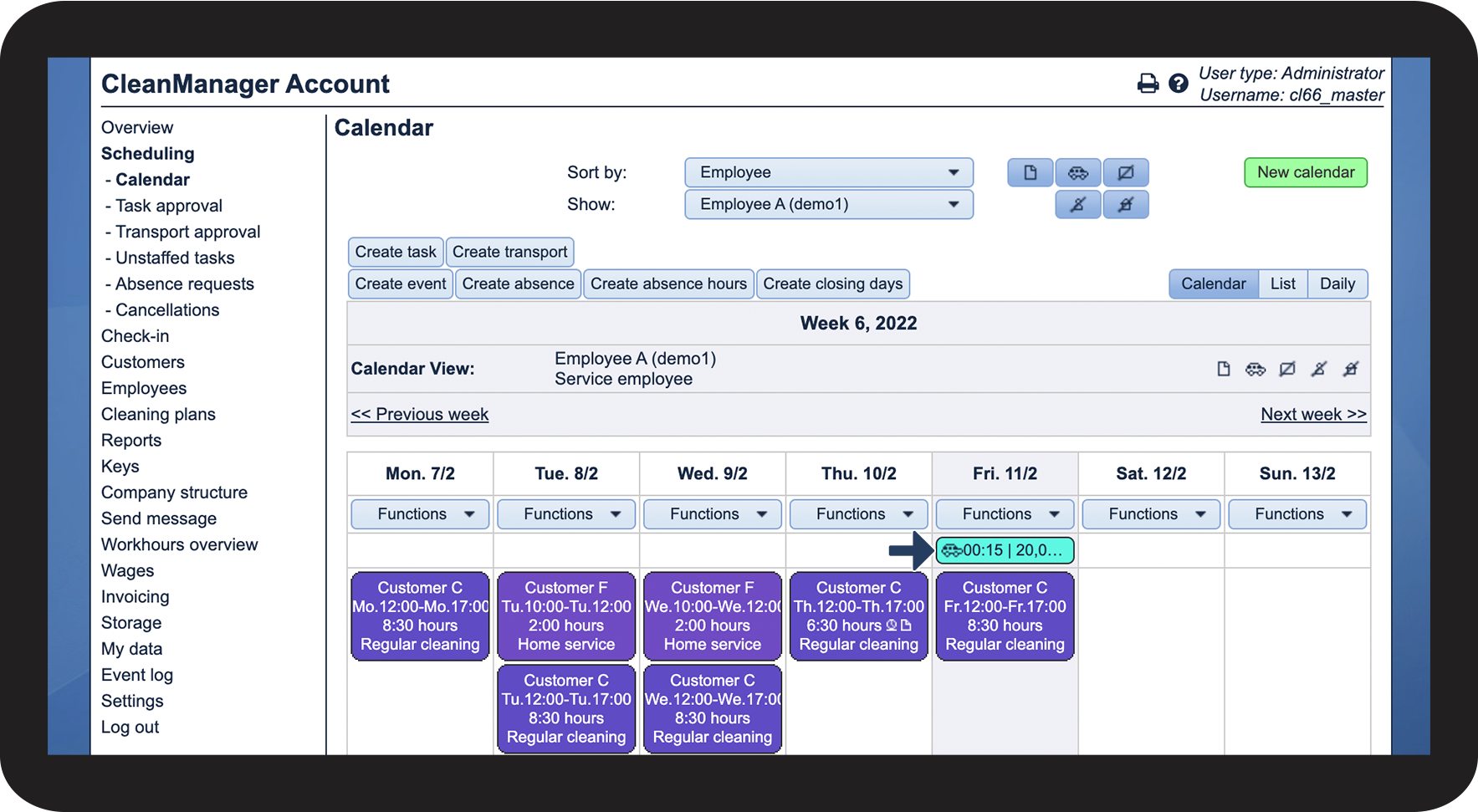The width and height of the screenshot is (1478, 812).
Task: Open Tuesday's Customer F Home service task
Action: coord(566,616)
